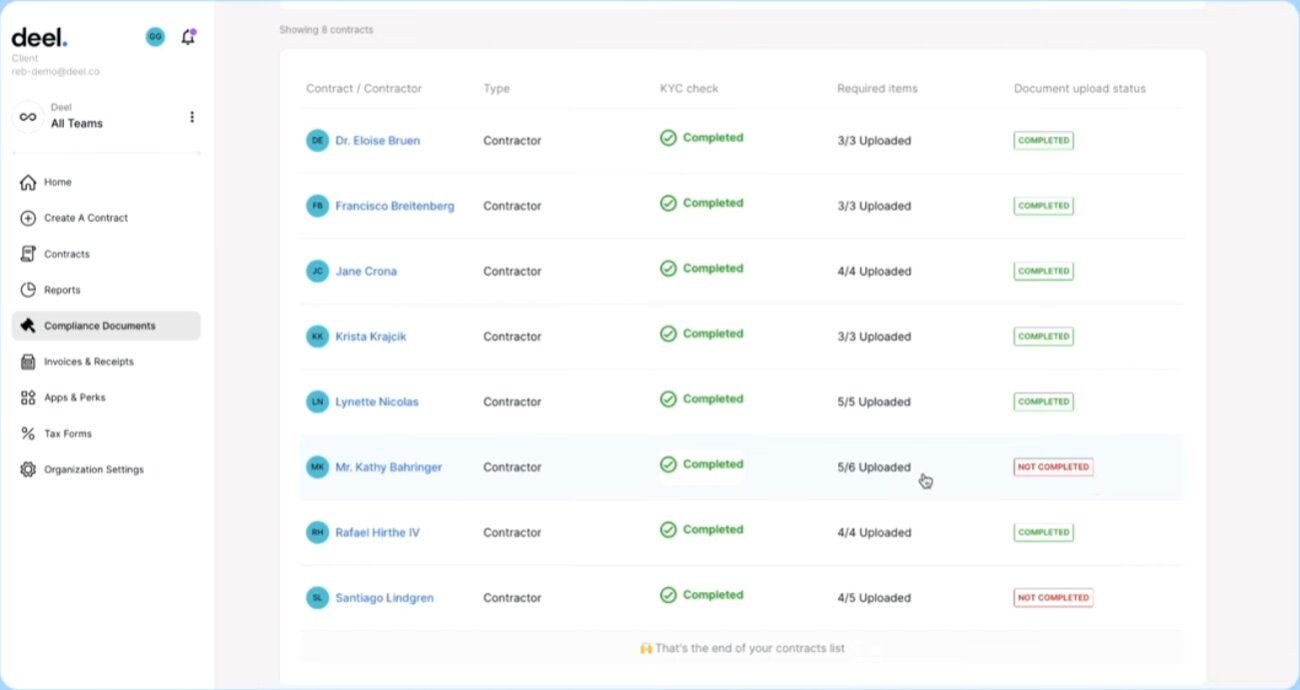Click the Create A Contract plus icon
1300x690 pixels.
click(28, 218)
